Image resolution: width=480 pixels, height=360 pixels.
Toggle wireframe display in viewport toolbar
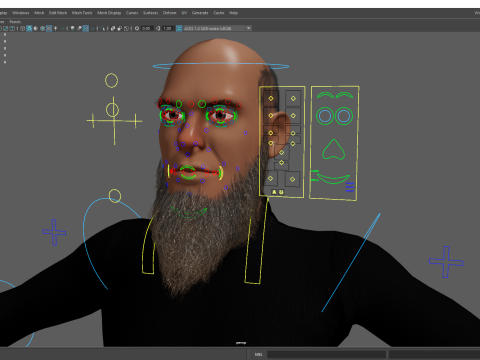coord(23,29)
